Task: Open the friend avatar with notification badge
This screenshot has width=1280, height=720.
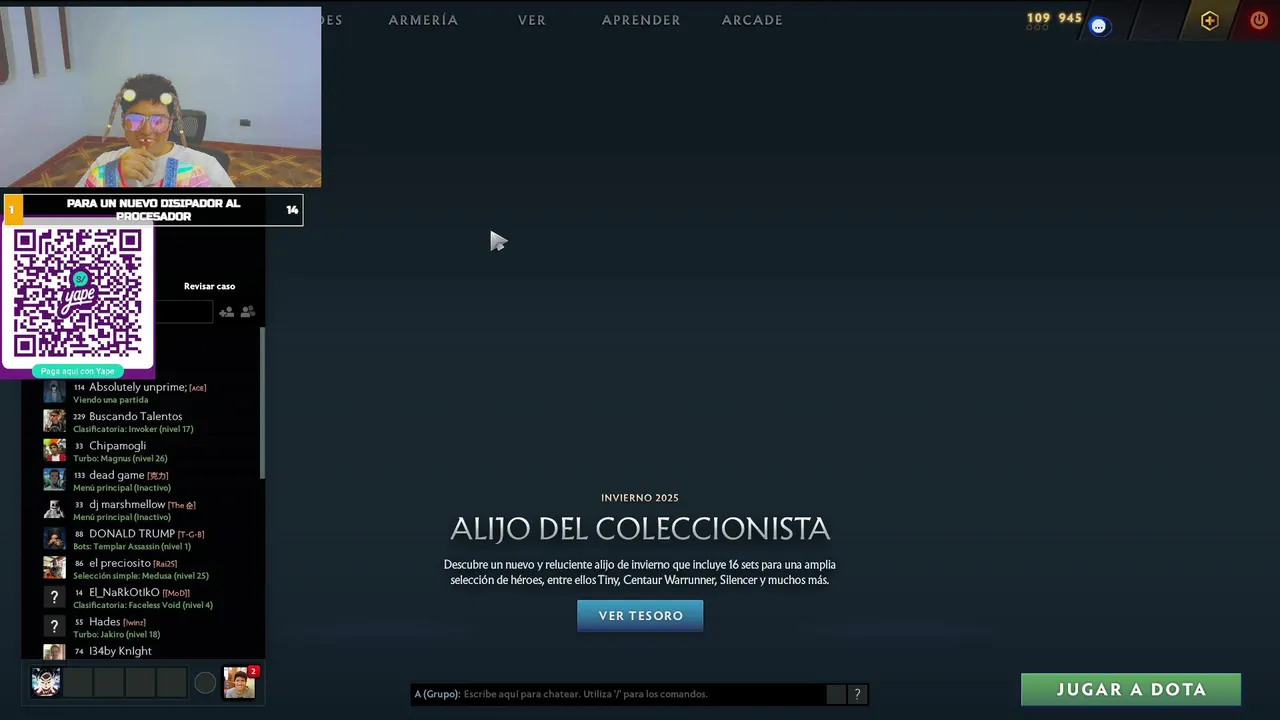Action: pos(240,682)
